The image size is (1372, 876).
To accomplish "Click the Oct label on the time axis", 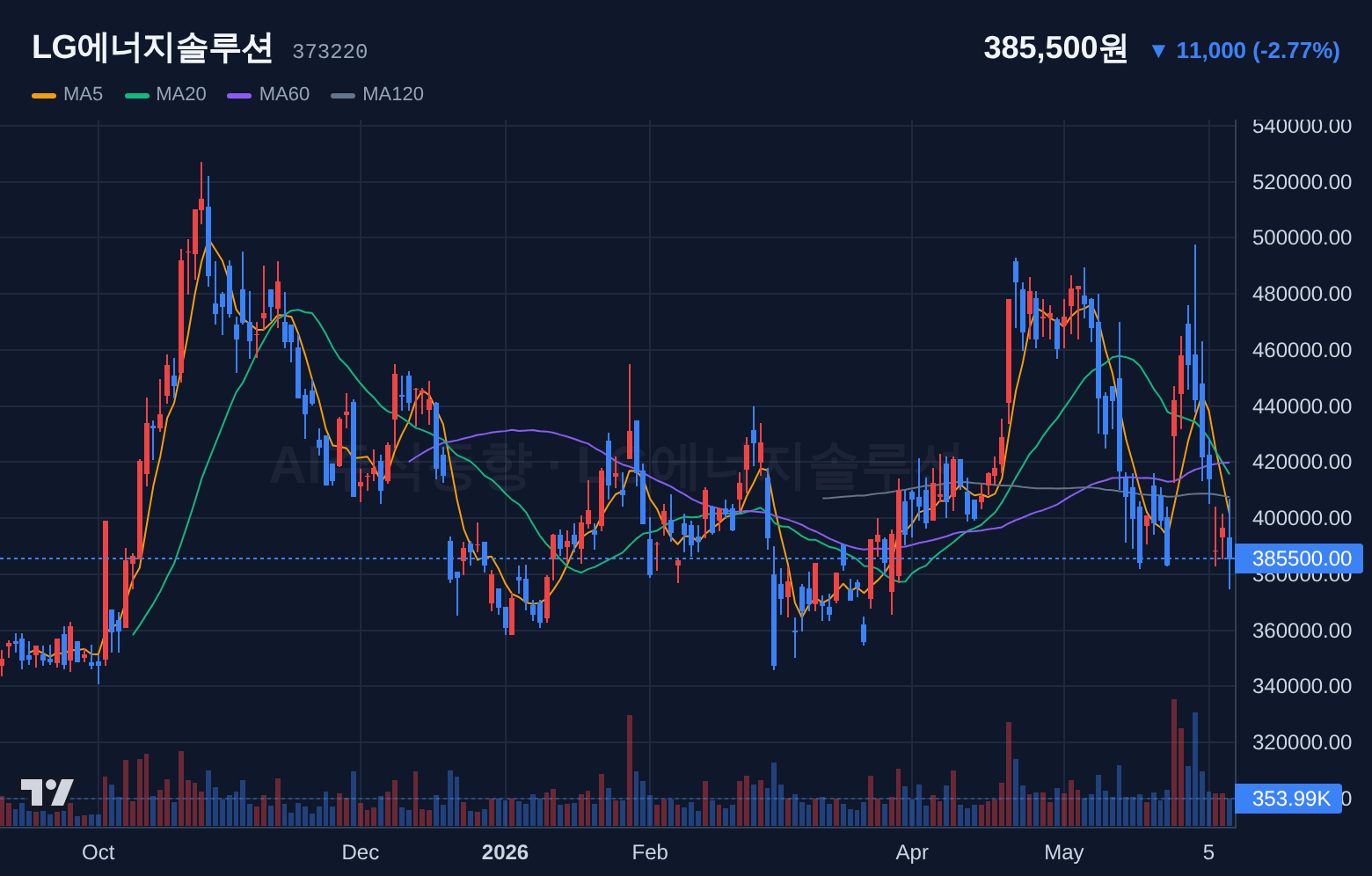I will (x=99, y=852).
